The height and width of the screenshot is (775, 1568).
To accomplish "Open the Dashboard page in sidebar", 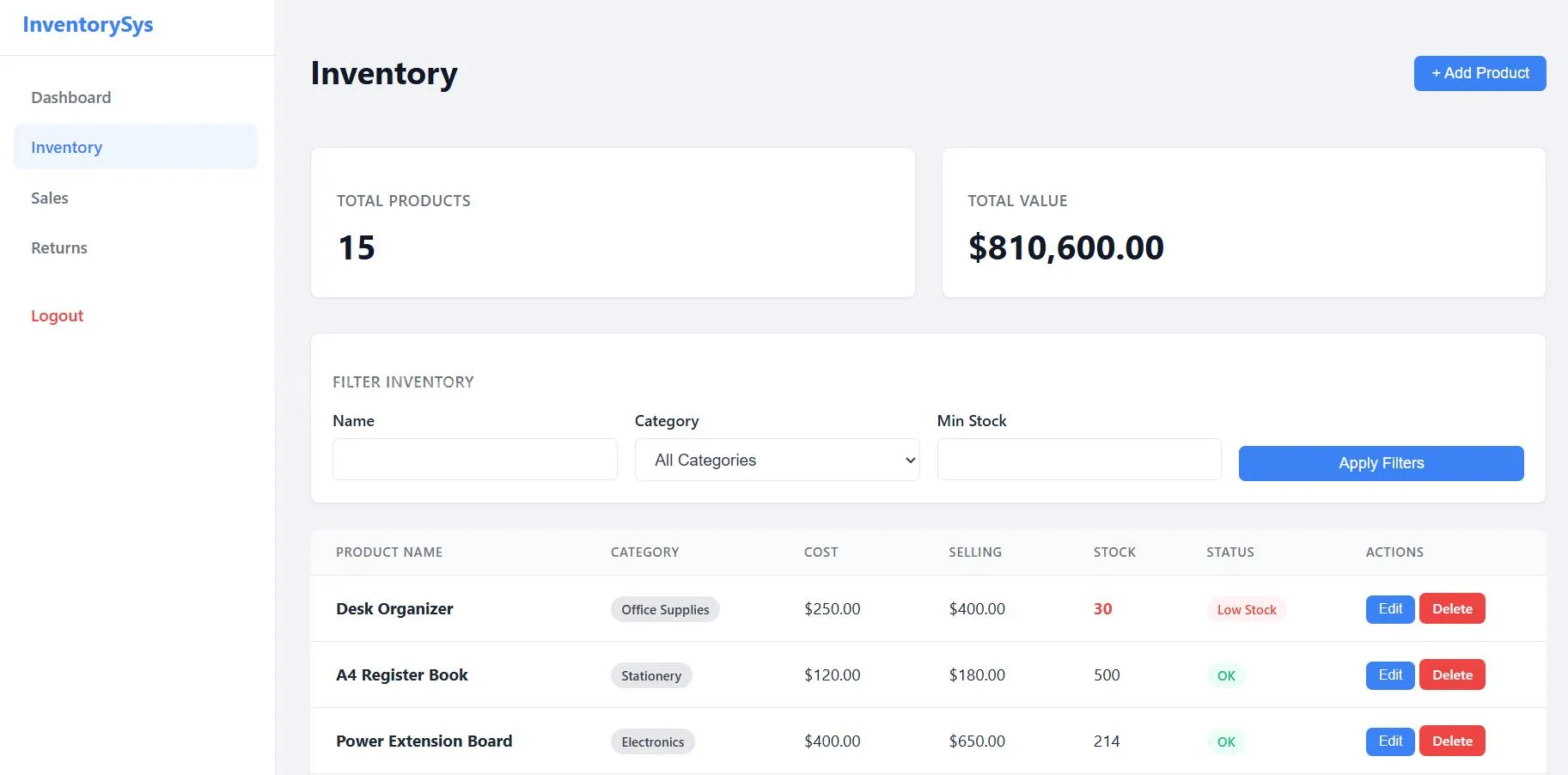I will 71,97.
